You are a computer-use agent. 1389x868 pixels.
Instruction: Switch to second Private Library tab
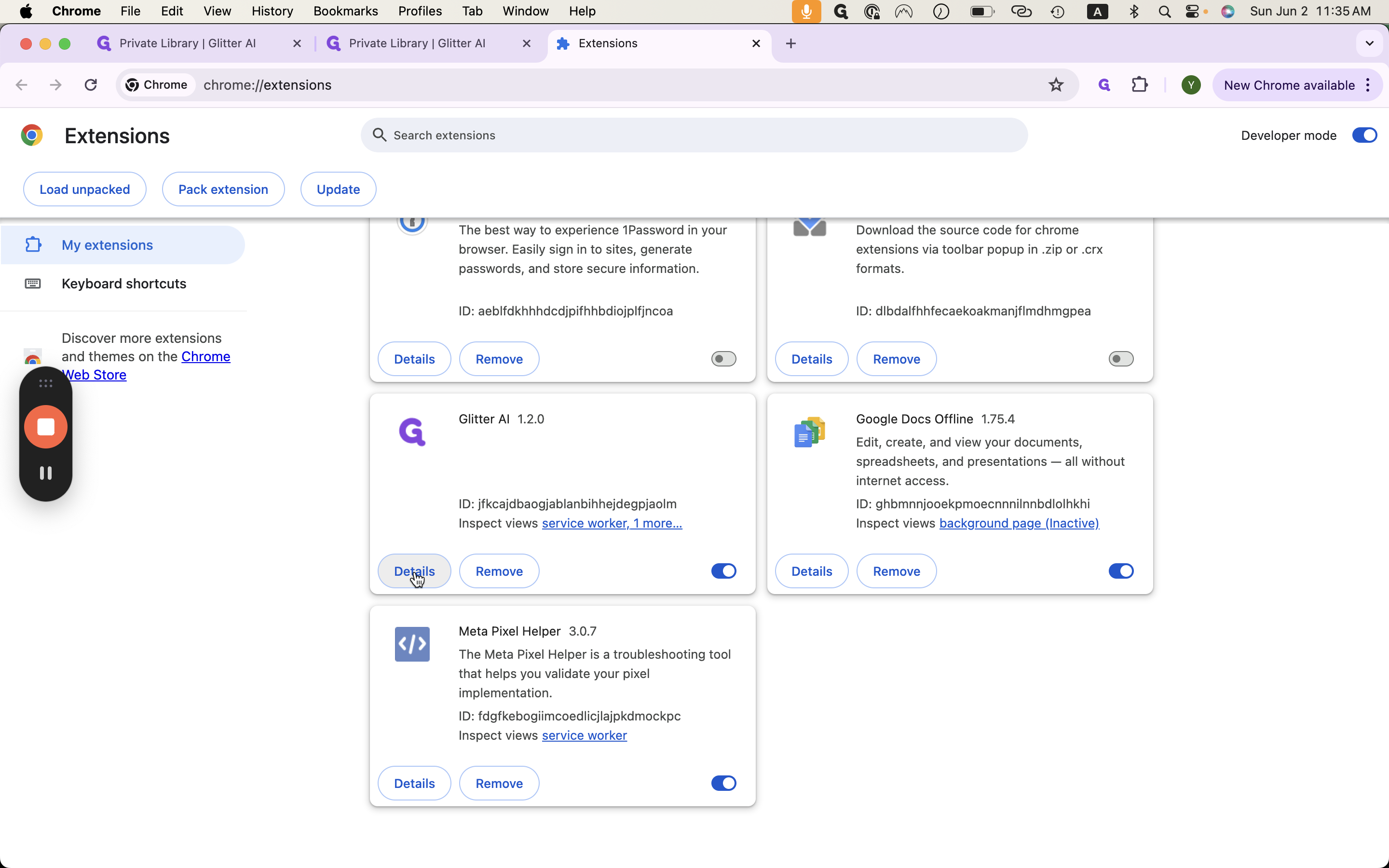click(x=428, y=43)
